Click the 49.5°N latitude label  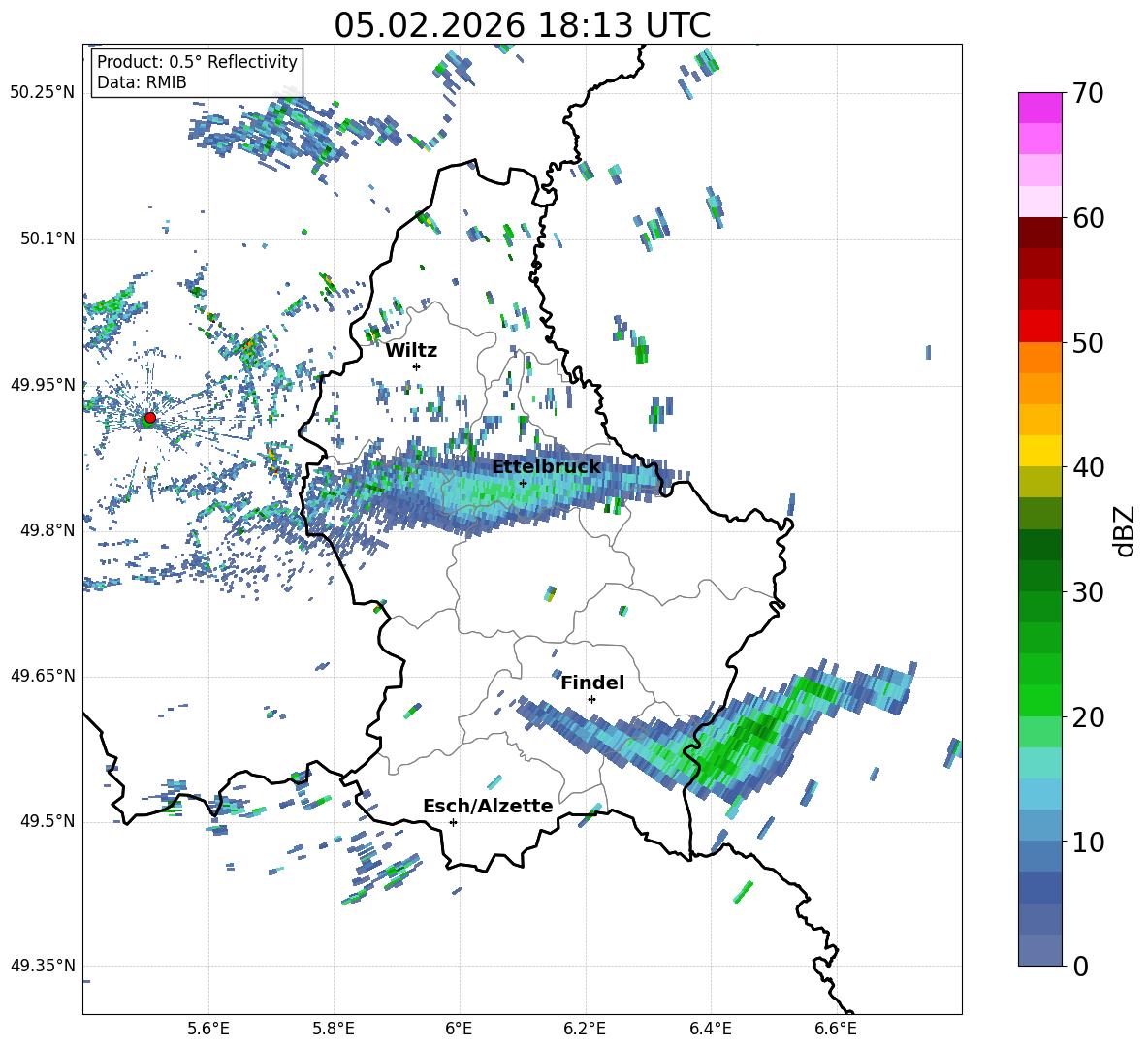tap(48, 821)
